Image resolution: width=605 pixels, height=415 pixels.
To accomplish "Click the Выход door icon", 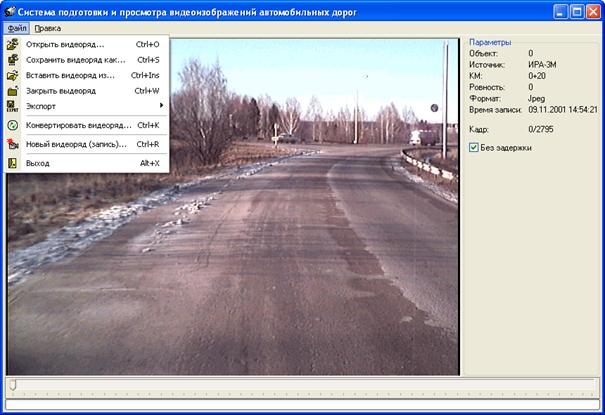I will pos(12,163).
